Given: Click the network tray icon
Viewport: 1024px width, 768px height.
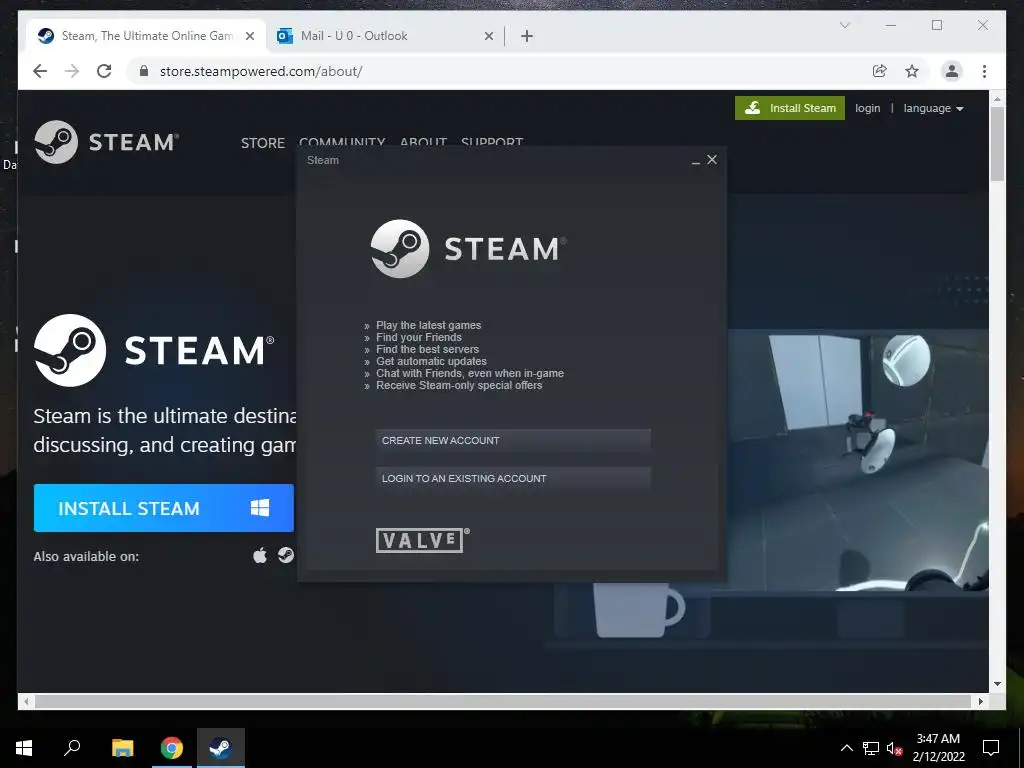Looking at the screenshot, I should click(871, 748).
